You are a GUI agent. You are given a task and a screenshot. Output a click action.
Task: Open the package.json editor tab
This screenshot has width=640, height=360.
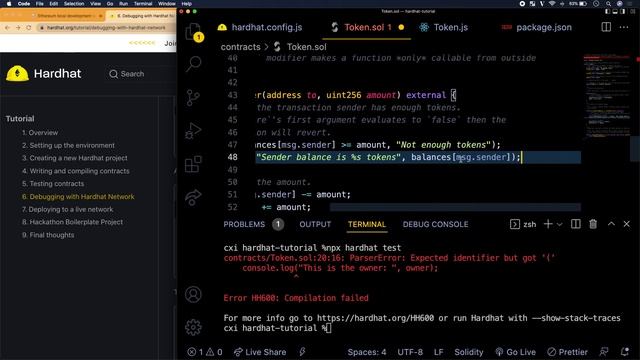tap(536, 27)
